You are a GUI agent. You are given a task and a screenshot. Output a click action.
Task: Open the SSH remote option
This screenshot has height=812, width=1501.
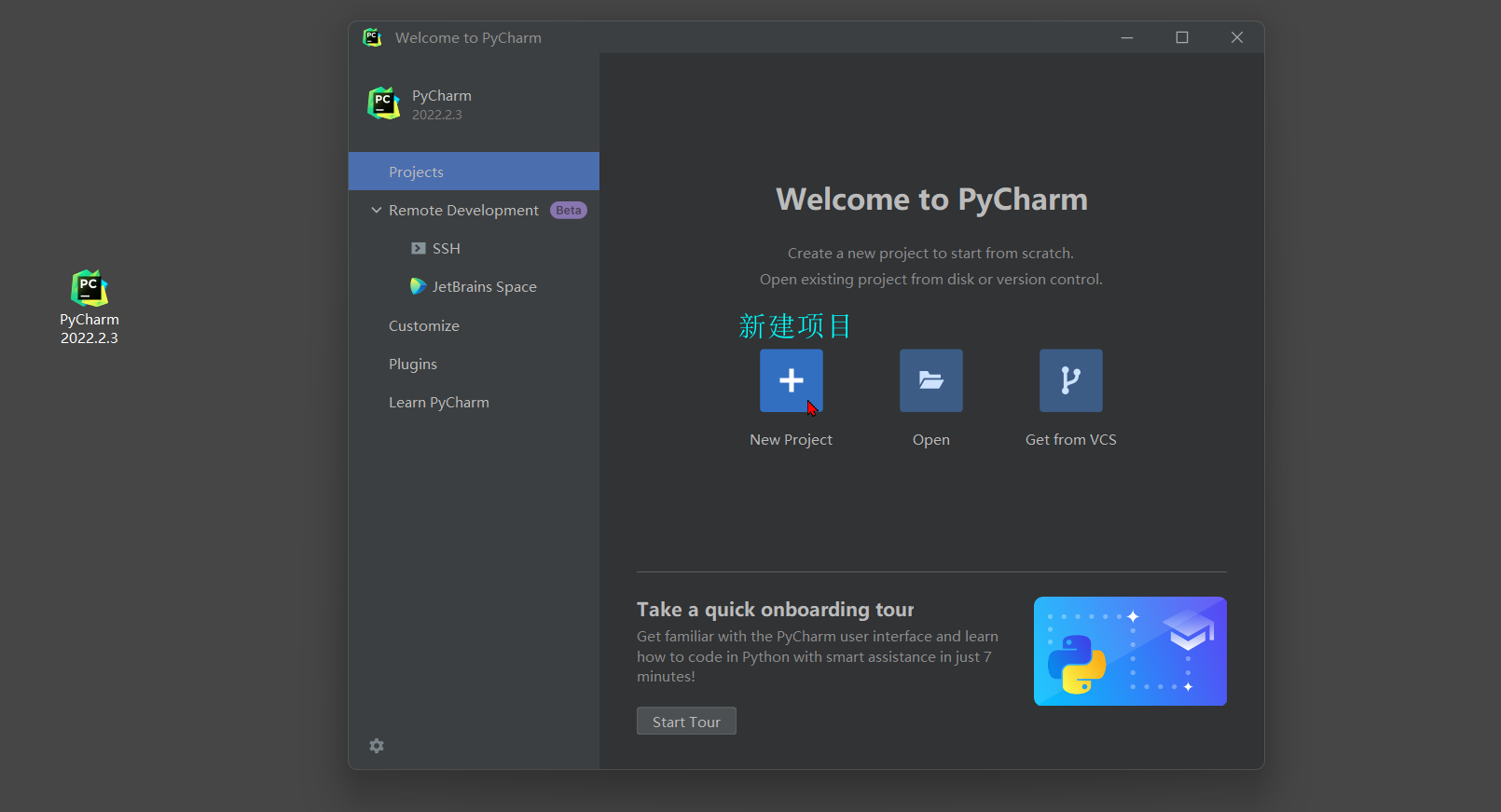click(x=446, y=249)
